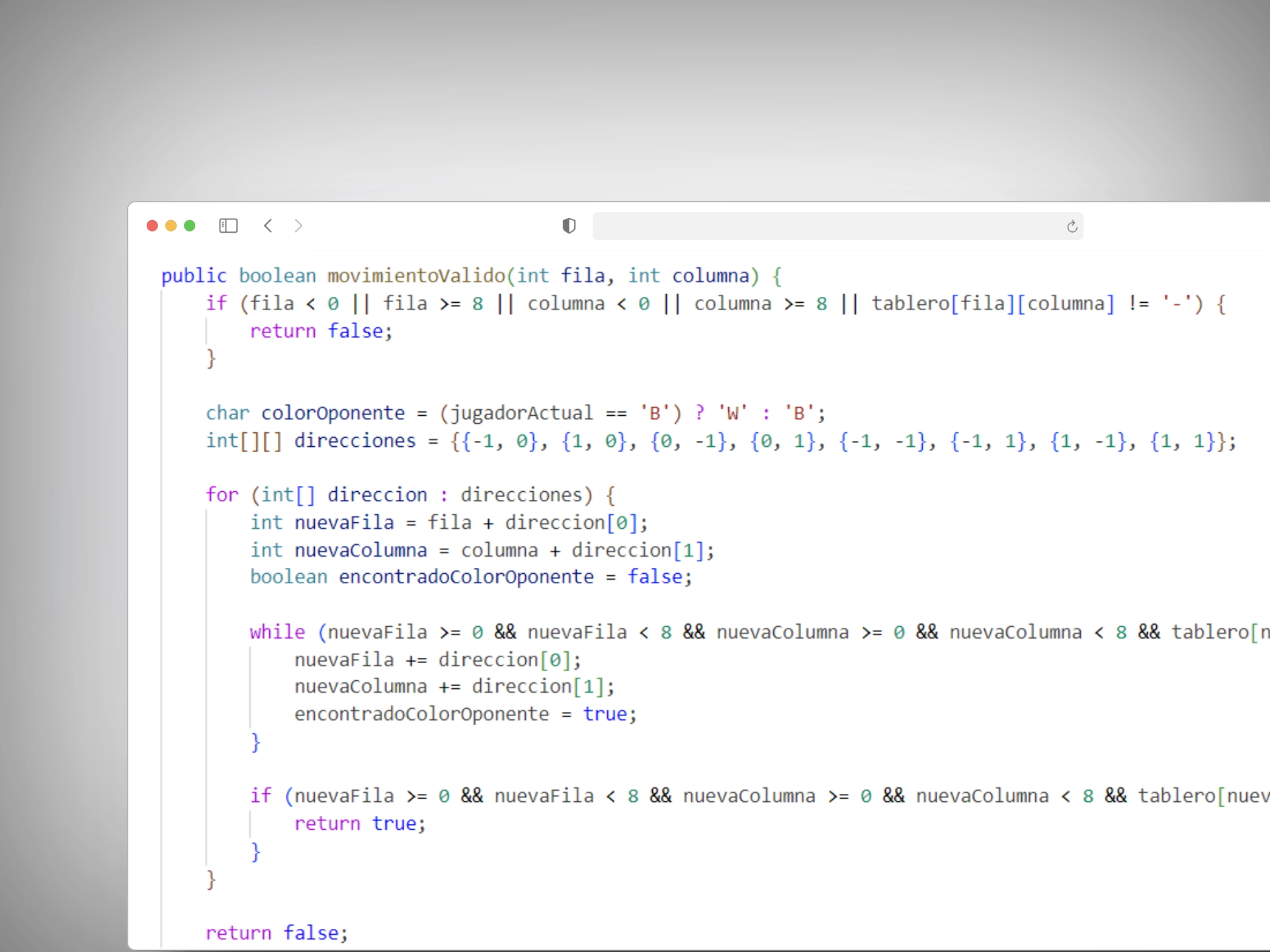
Task: Click the 'return true;' statement
Action: pyautogui.click(x=360, y=823)
